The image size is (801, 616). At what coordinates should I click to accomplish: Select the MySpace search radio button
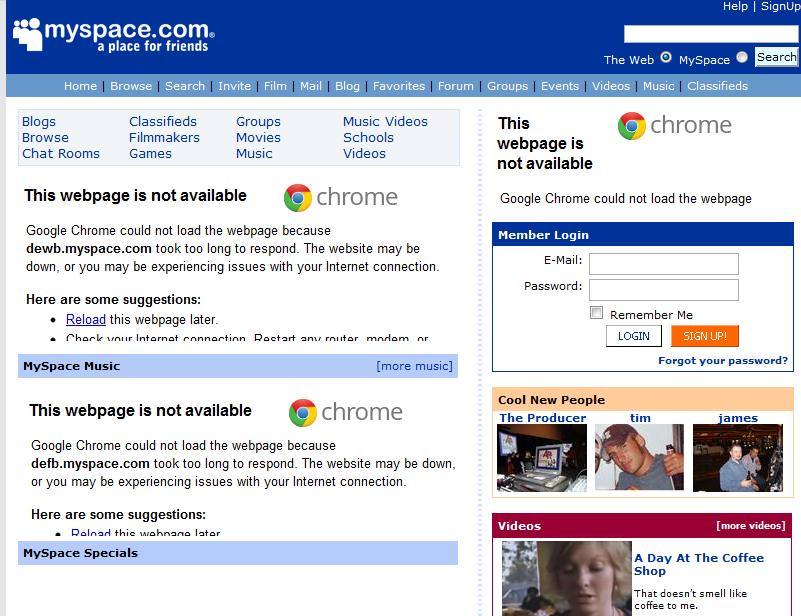click(740, 58)
